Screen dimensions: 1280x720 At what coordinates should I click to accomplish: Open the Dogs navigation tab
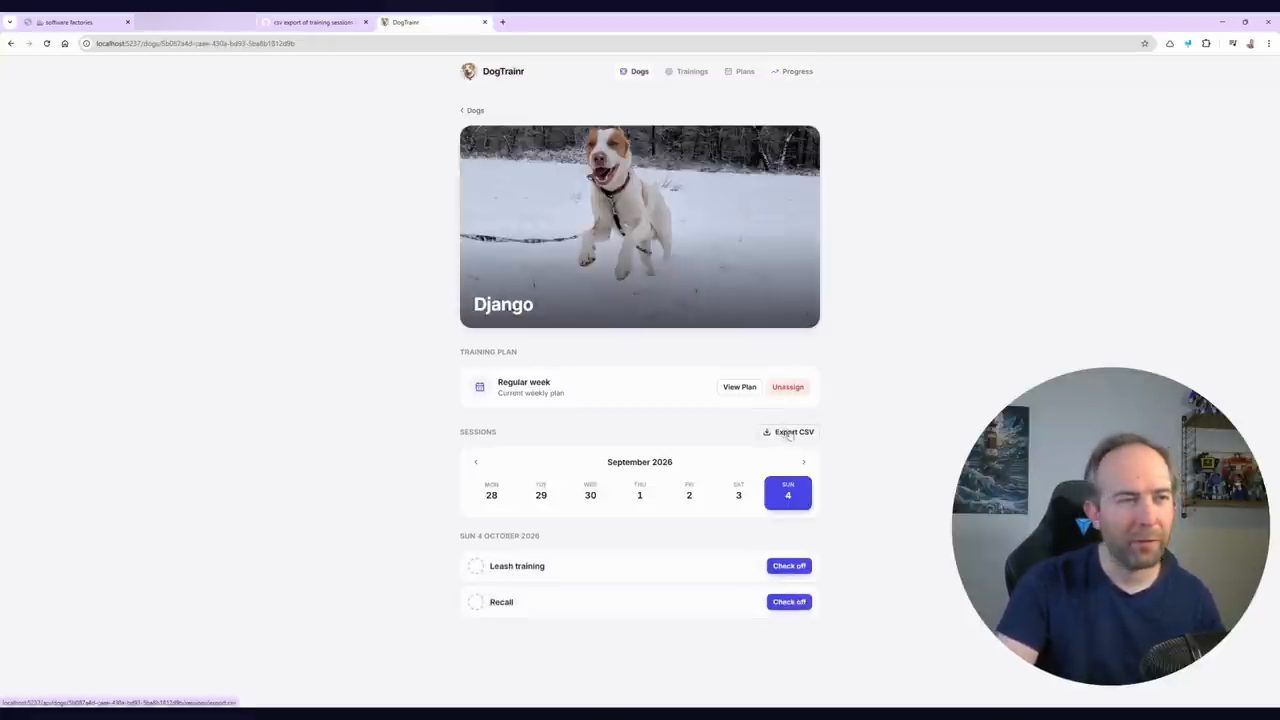point(634,71)
